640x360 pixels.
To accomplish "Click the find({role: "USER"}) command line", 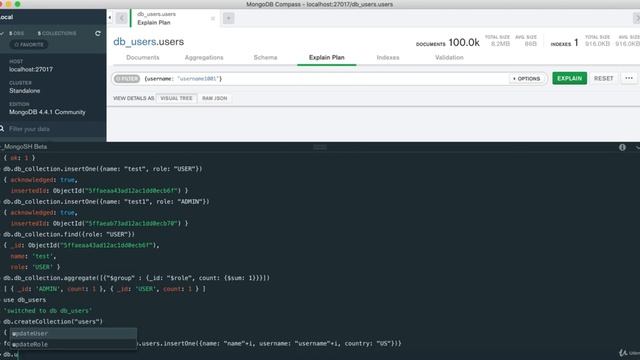I will [69, 234].
